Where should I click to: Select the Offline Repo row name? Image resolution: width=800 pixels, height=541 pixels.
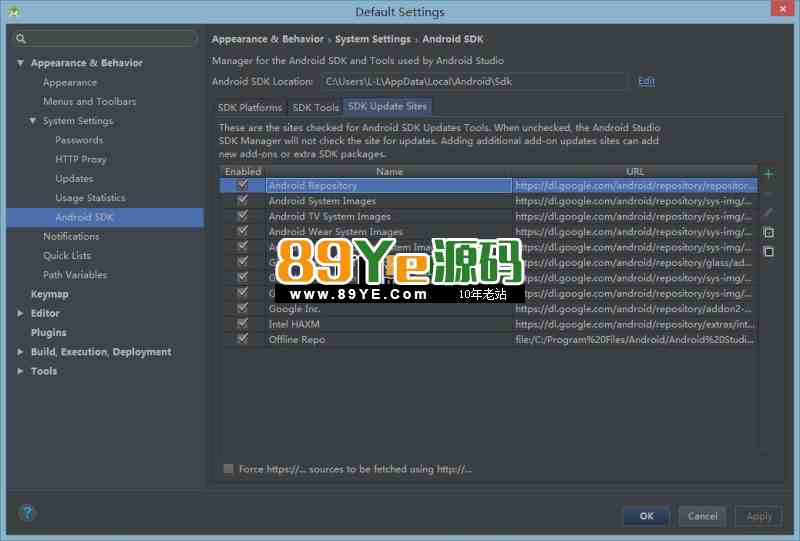coord(296,339)
